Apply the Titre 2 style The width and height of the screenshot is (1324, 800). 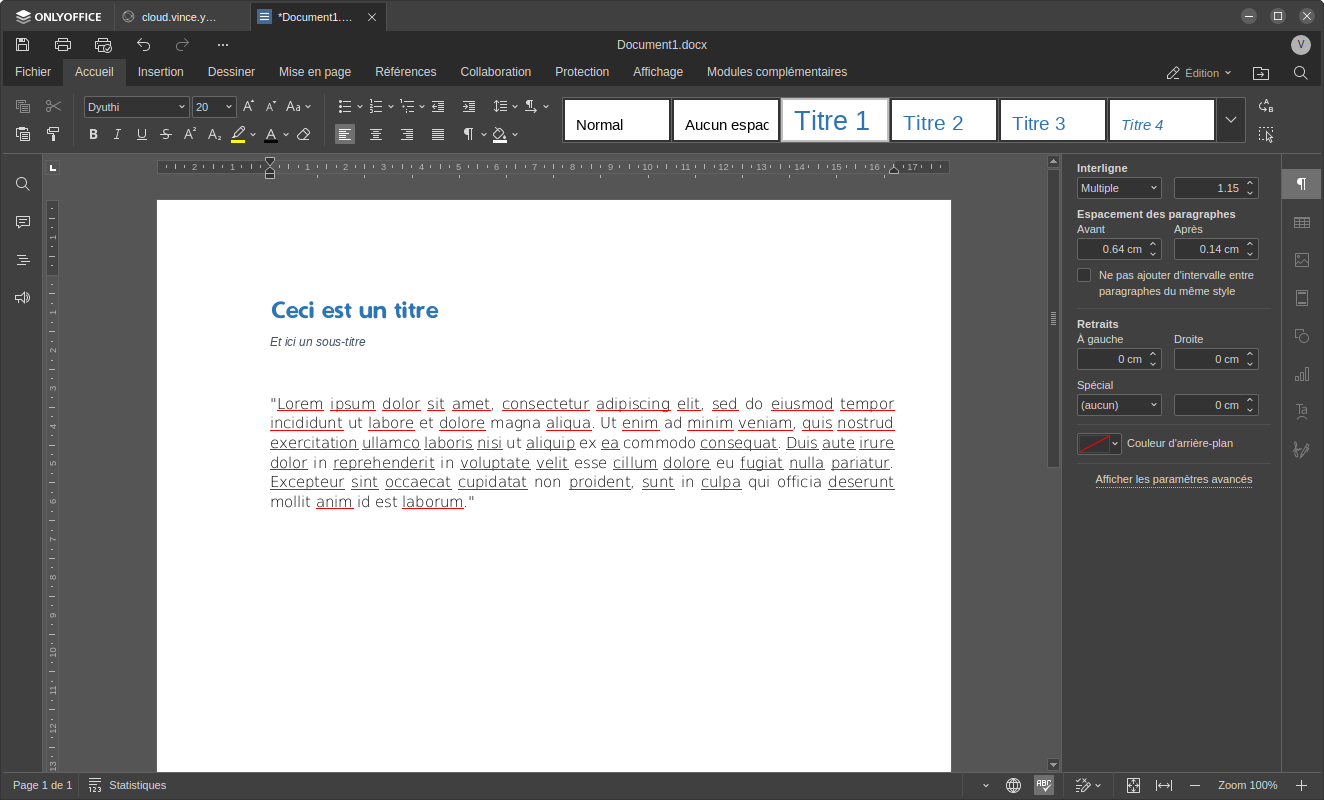tap(943, 121)
